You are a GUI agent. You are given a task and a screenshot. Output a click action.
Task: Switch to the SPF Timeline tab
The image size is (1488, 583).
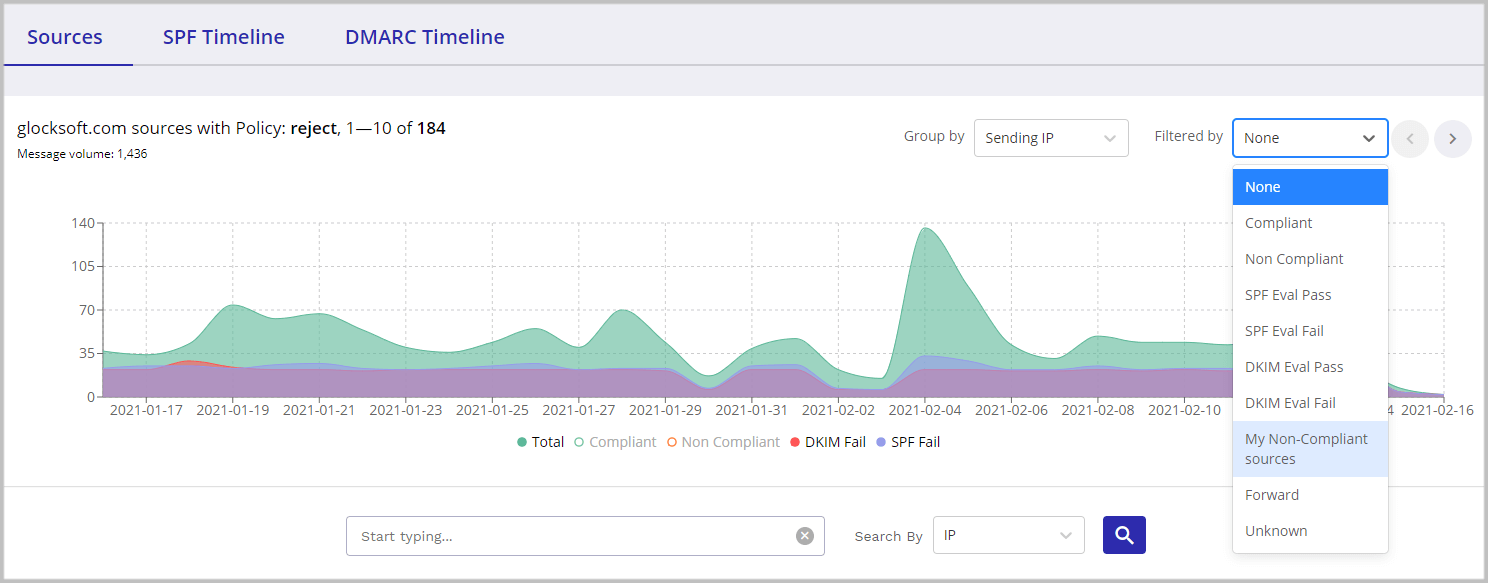(223, 36)
